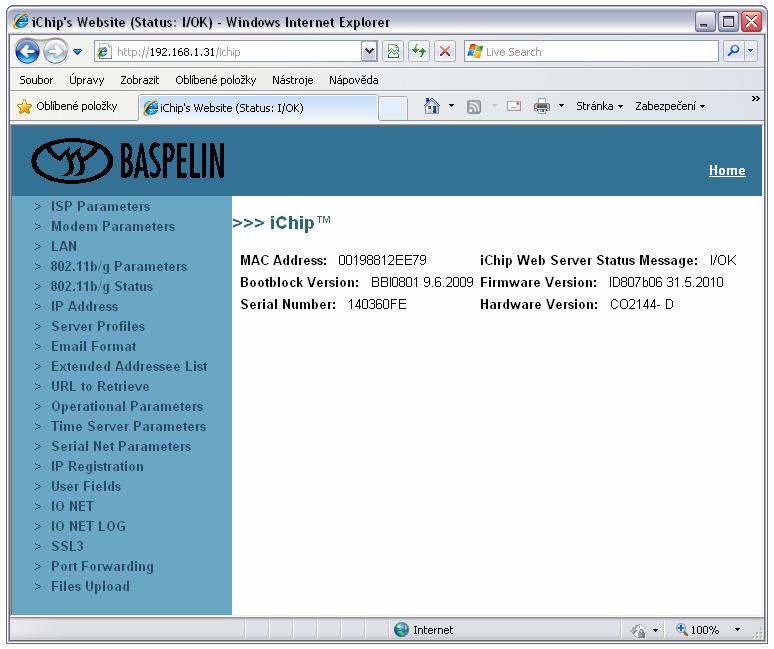Open URL to Retrieve link

coord(100,386)
